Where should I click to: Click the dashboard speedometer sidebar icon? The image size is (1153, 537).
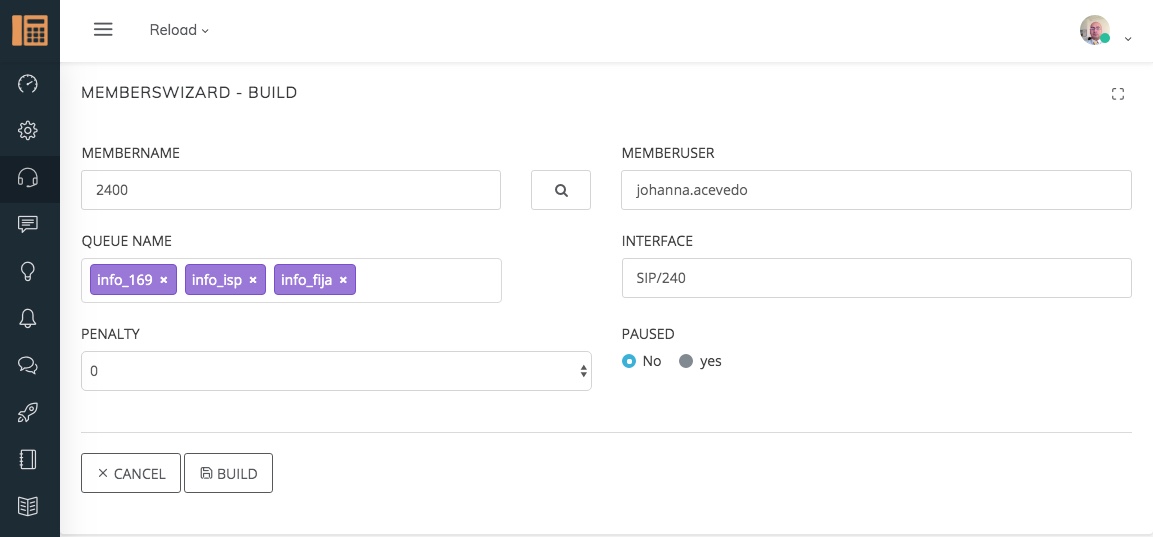pyautogui.click(x=28, y=84)
